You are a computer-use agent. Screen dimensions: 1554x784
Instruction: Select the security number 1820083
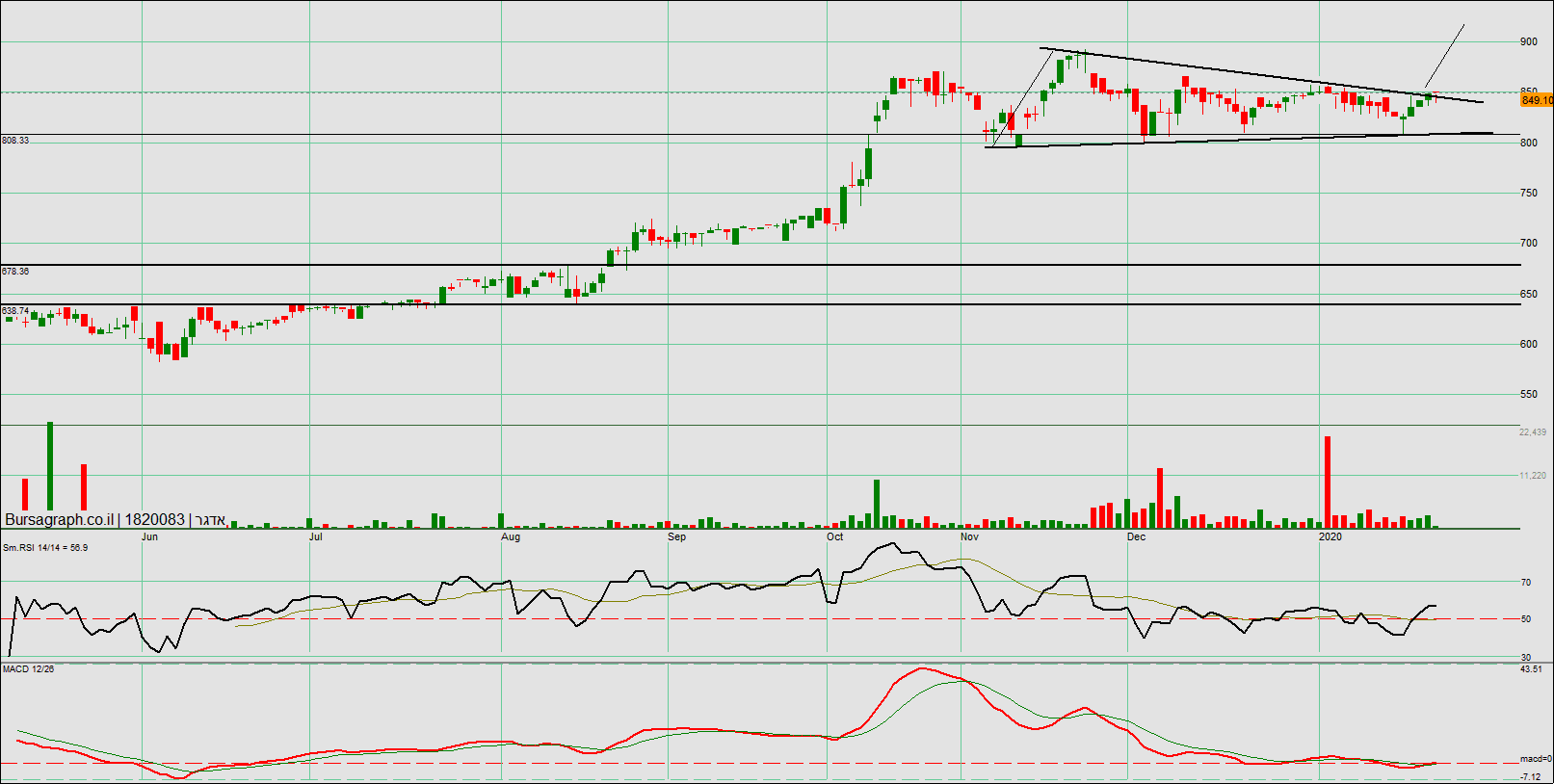point(154,520)
